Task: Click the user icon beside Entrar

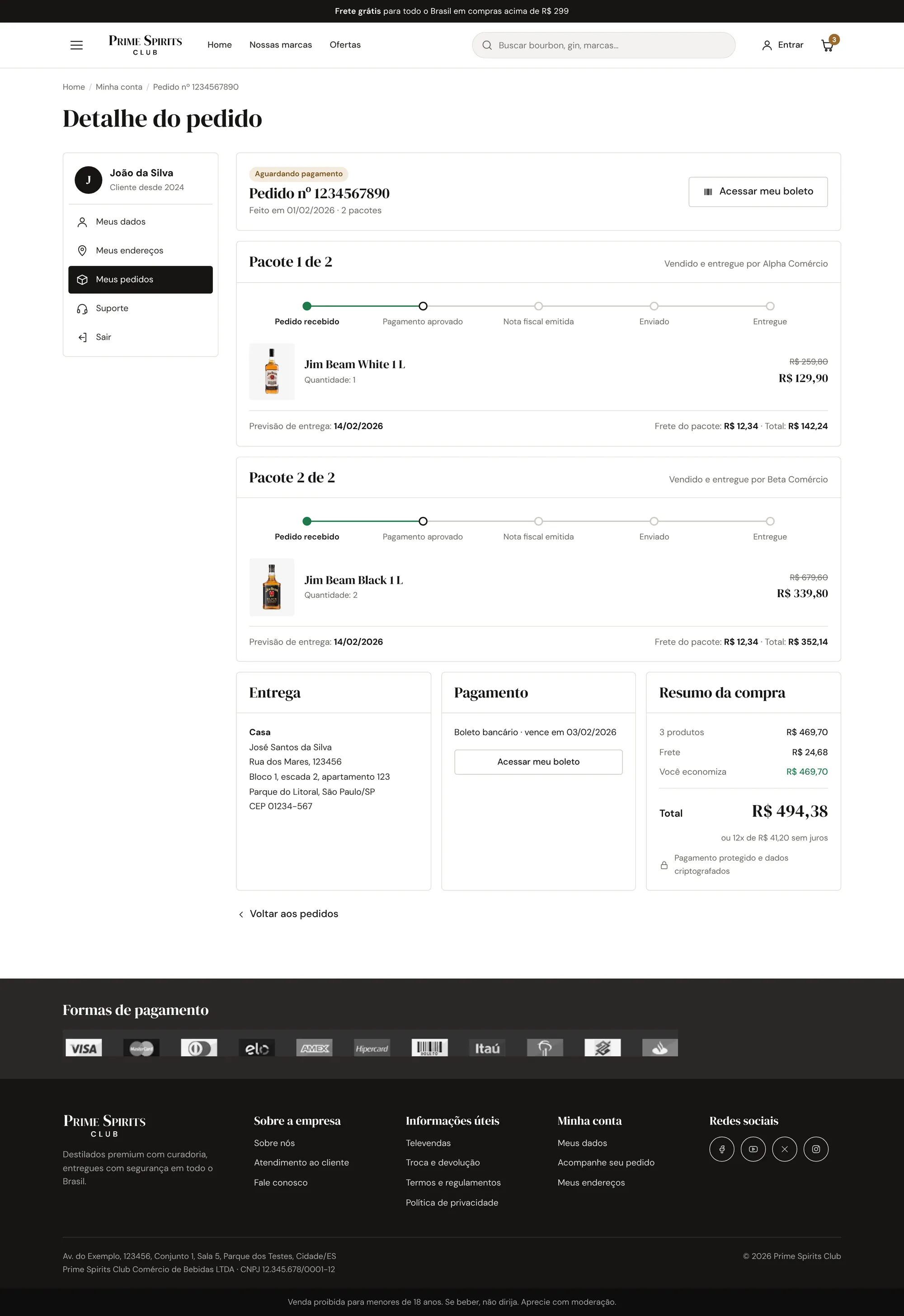Action: [767, 45]
